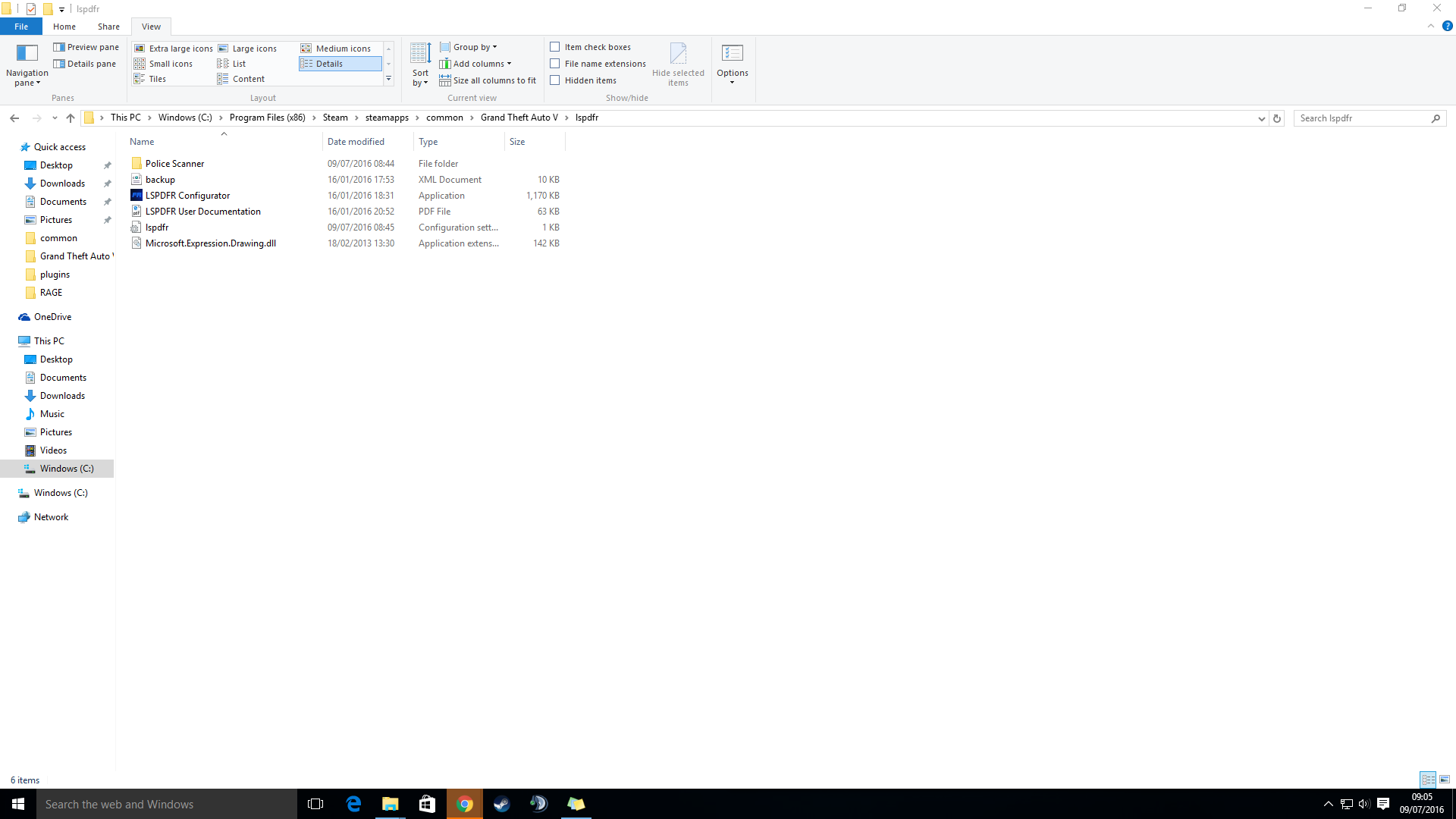Open the File menu
1456x819 pixels.
[21, 27]
